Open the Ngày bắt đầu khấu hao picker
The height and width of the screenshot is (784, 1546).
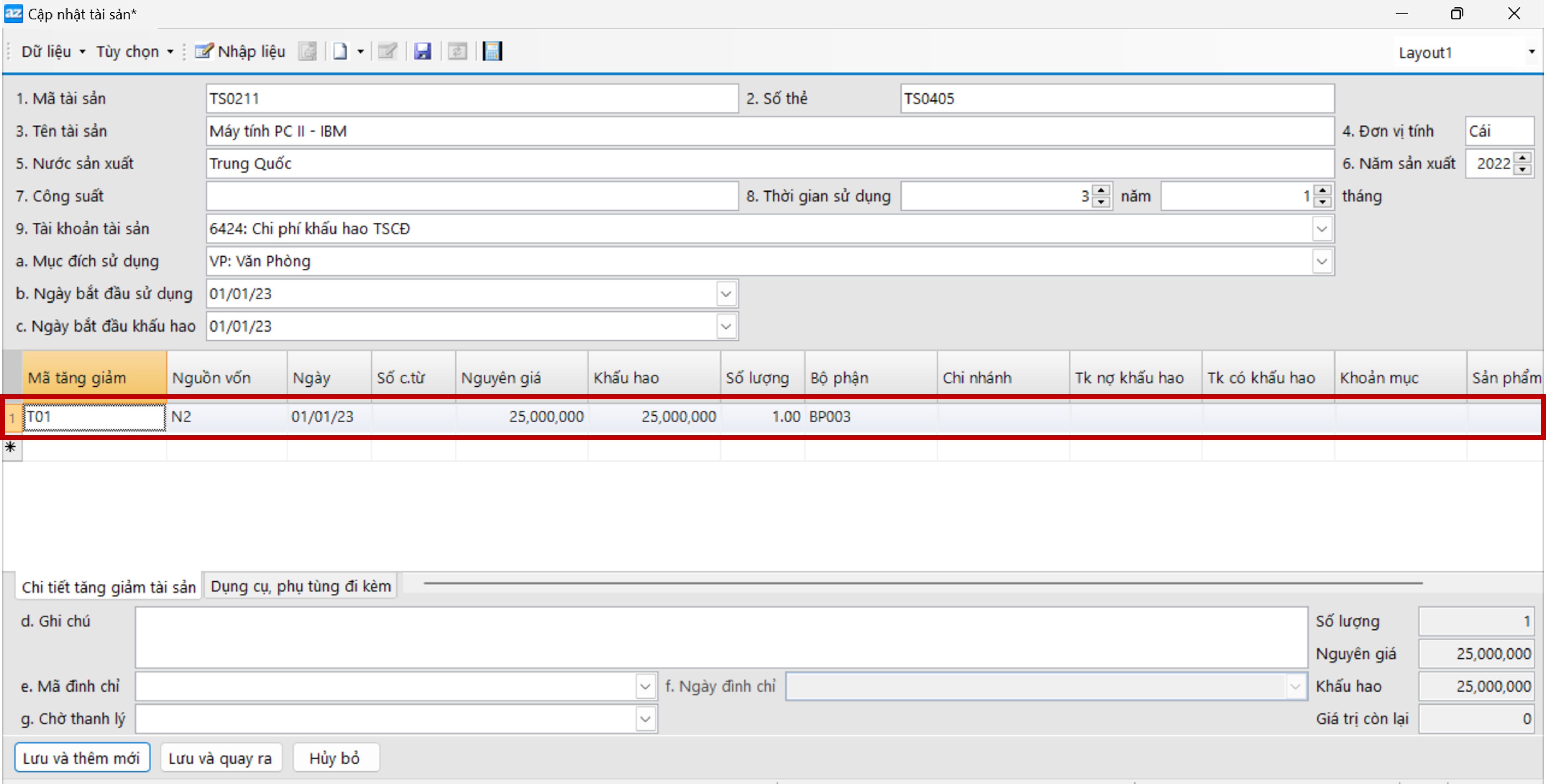726,327
